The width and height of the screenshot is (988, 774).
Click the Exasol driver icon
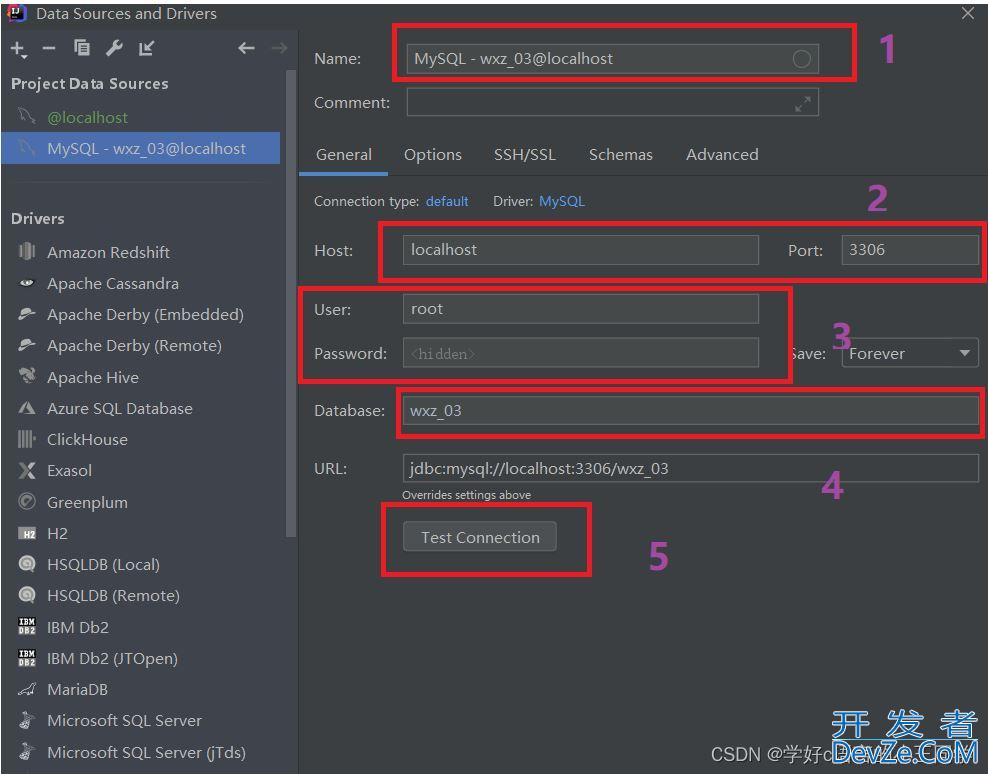pyautogui.click(x=26, y=470)
